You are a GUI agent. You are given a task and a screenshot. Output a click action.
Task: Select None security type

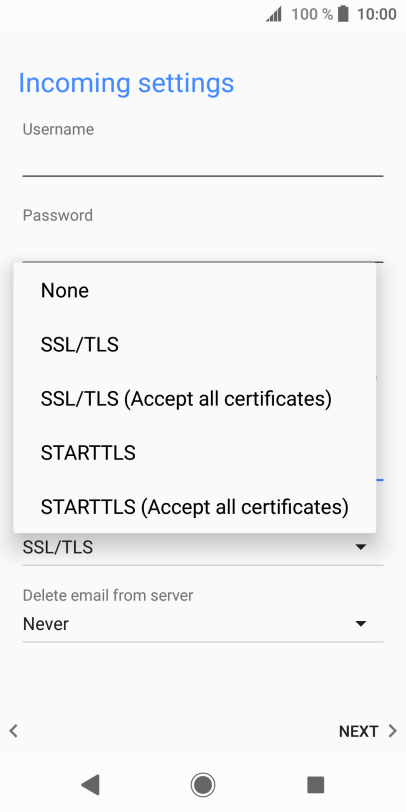pos(195,291)
